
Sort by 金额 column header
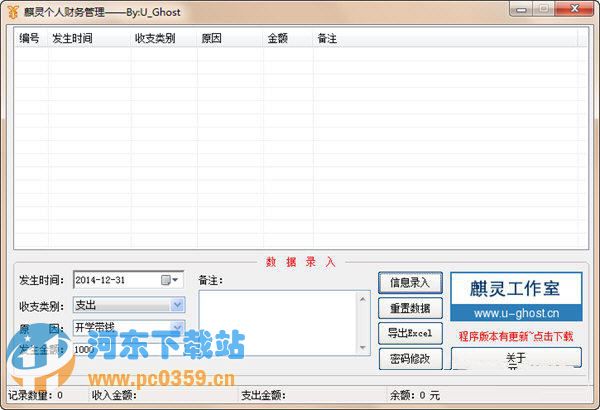click(x=289, y=38)
